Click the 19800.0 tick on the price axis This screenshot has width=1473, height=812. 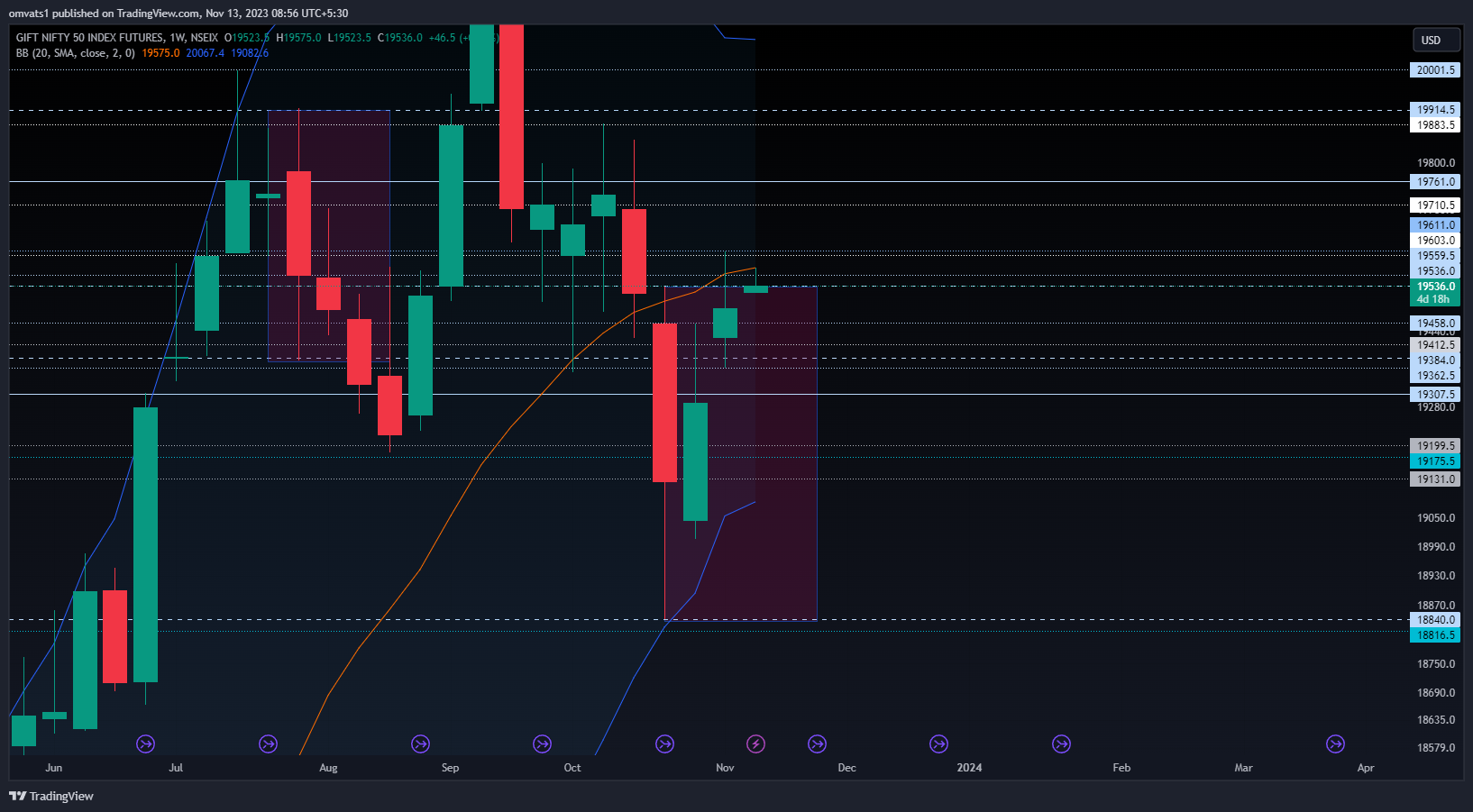click(1435, 163)
